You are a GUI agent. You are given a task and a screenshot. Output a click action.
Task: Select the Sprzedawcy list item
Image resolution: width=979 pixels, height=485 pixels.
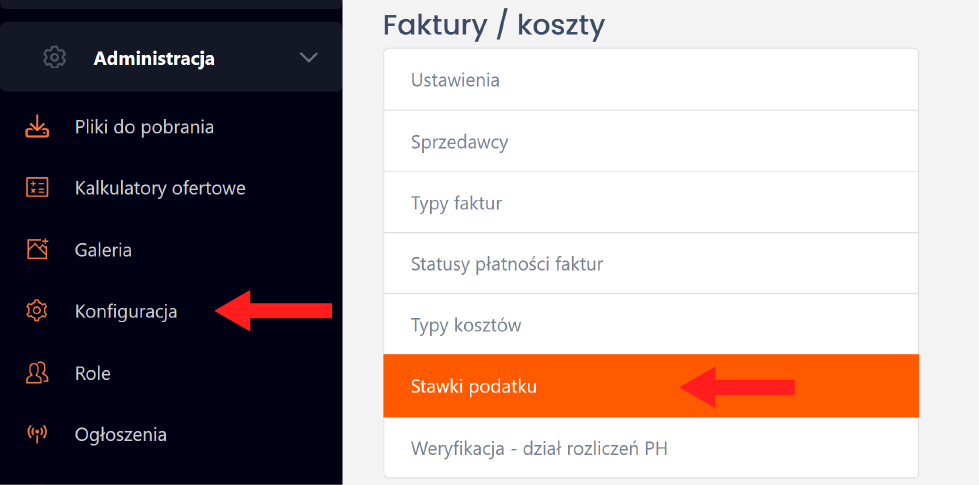pos(651,141)
